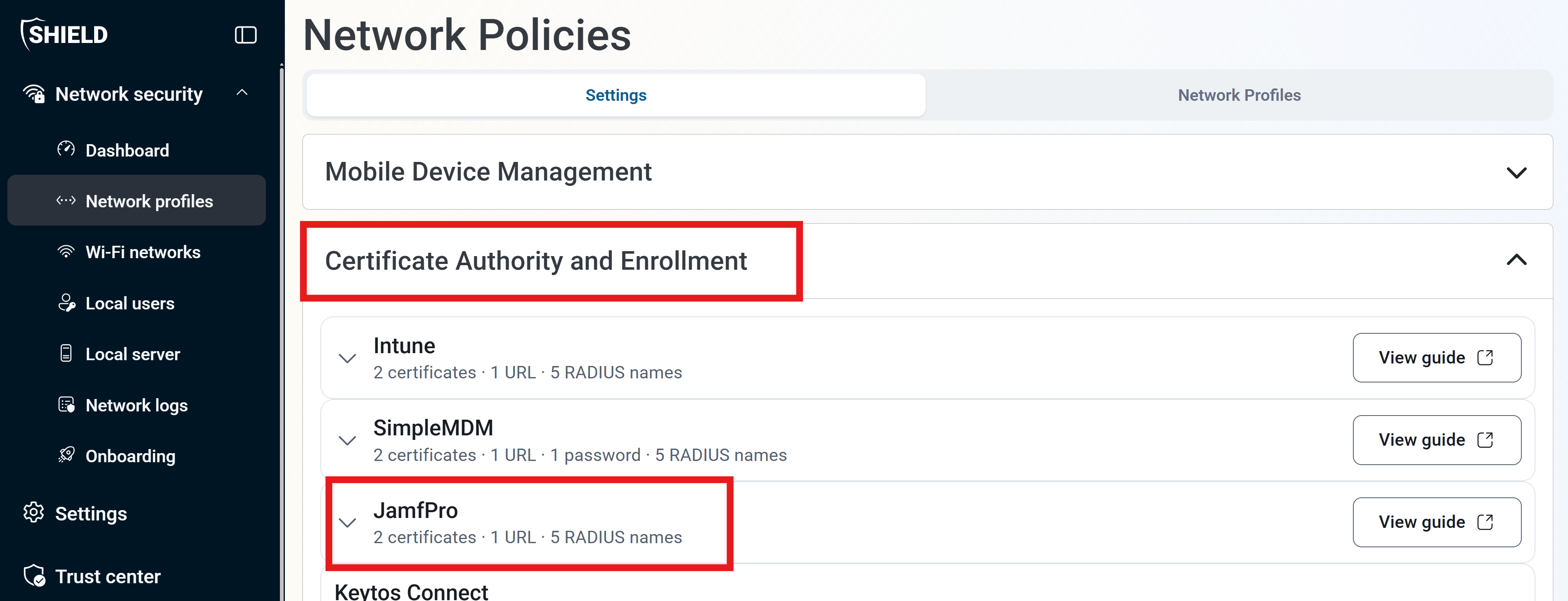Screen dimensions: 1568x601
Task: Open View guide for SimpleMDM
Action: click(x=1437, y=439)
